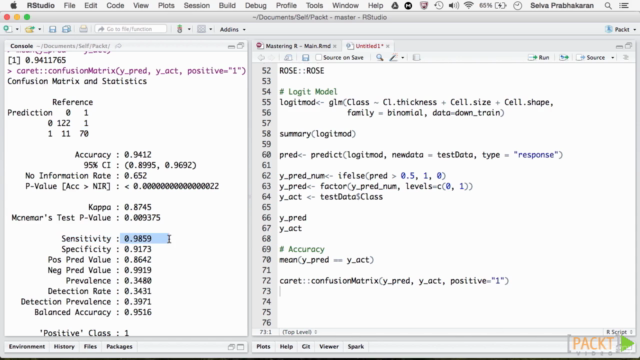This screenshot has width=640, height=360.
Task: Click the print icon in main toolbar
Action: click(x=83, y=29)
